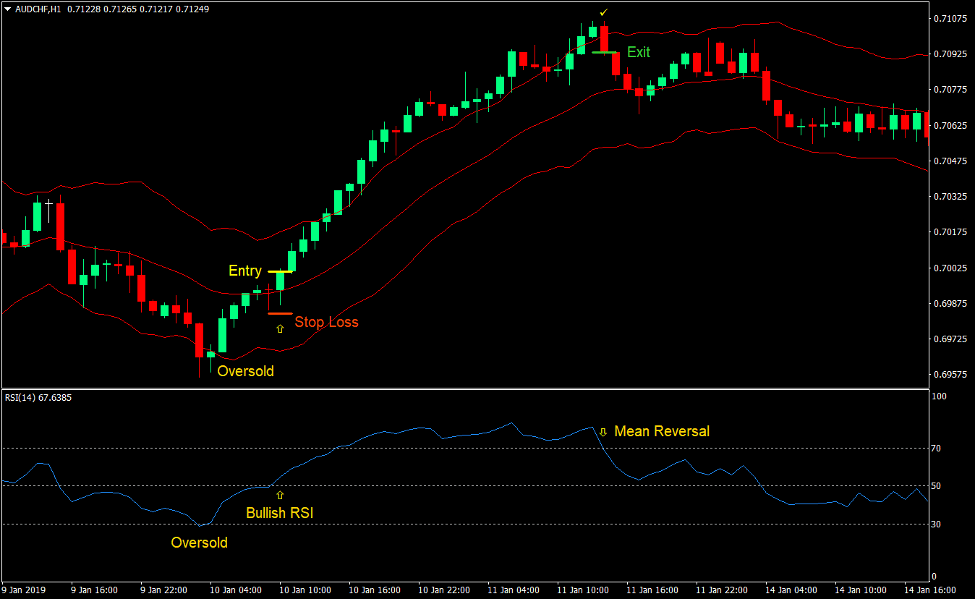Click the Oversold label in the price chart
This screenshot has width=977, height=600.
point(245,371)
